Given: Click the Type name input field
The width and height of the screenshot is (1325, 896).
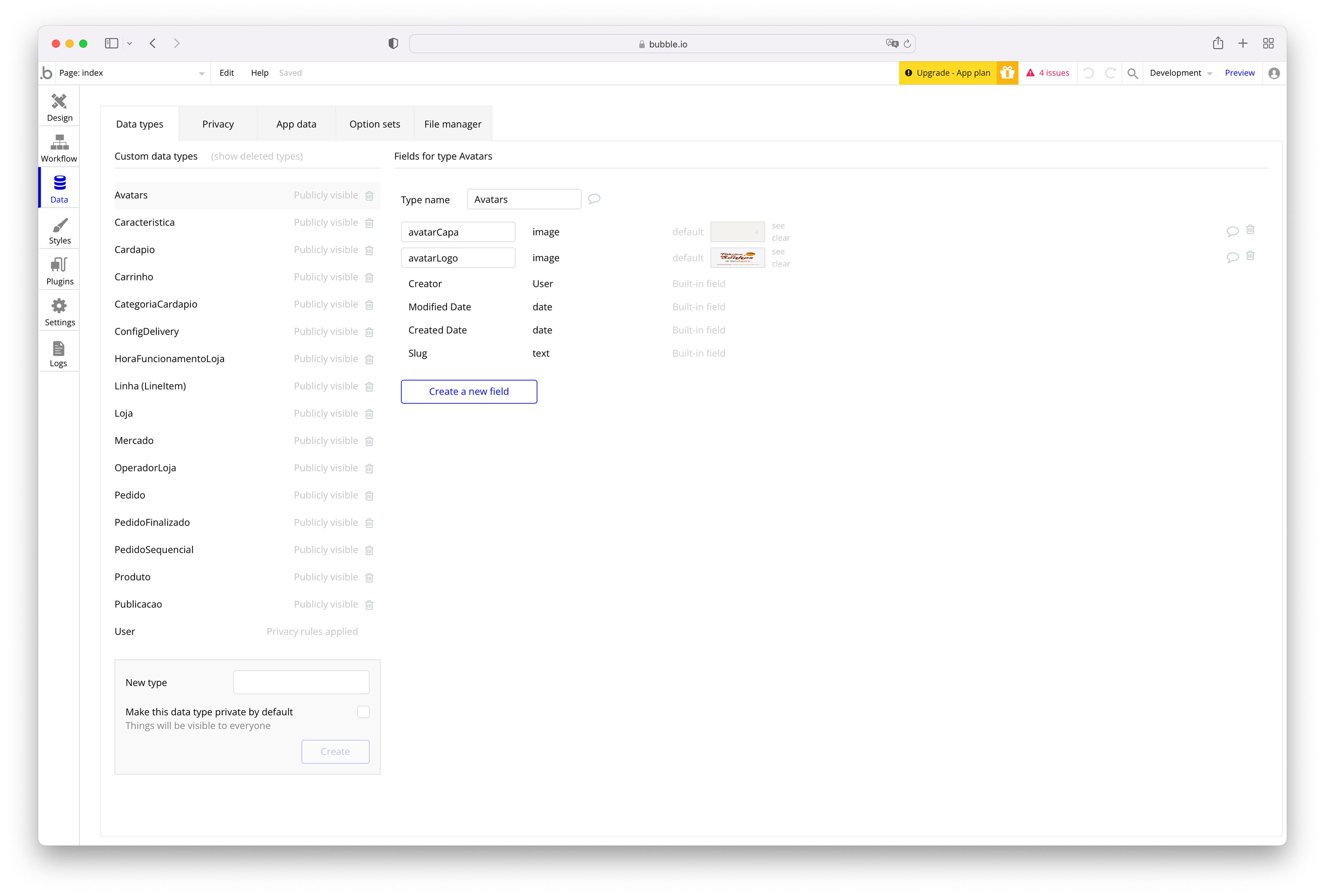Looking at the screenshot, I should [x=524, y=199].
